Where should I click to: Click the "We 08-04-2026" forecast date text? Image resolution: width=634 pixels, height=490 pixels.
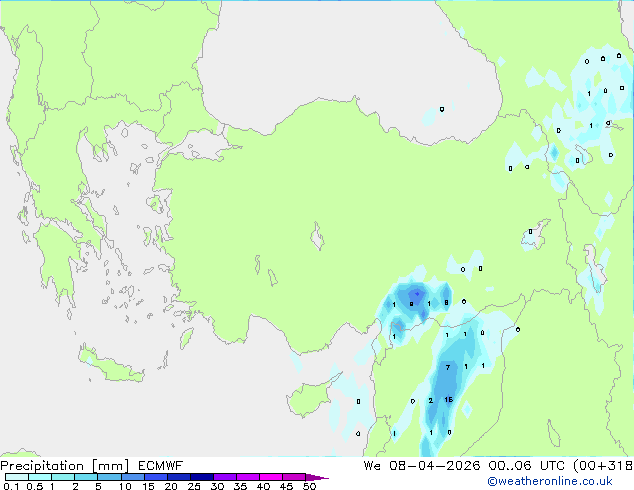[x=422, y=466]
